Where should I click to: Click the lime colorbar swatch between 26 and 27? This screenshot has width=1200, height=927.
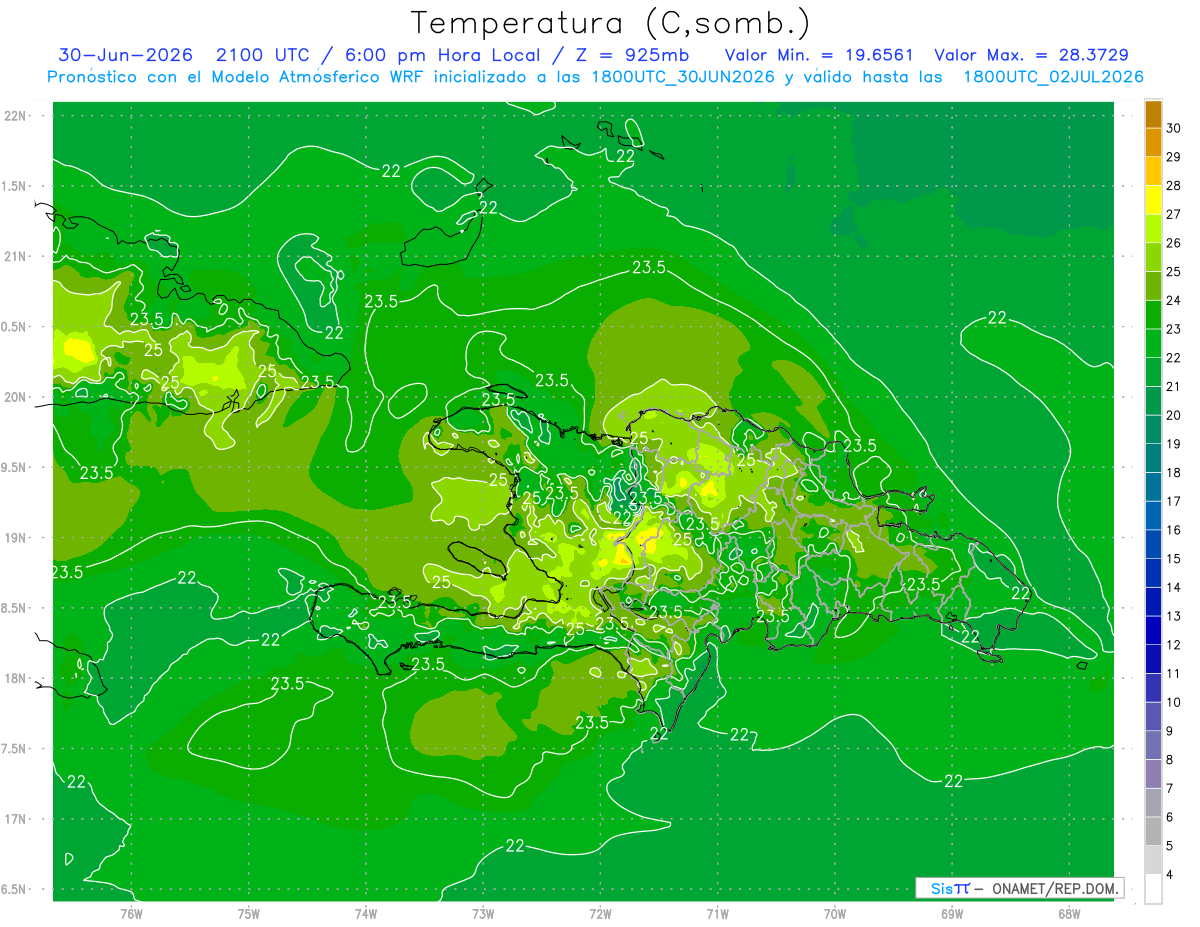click(x=1153, y=229)
